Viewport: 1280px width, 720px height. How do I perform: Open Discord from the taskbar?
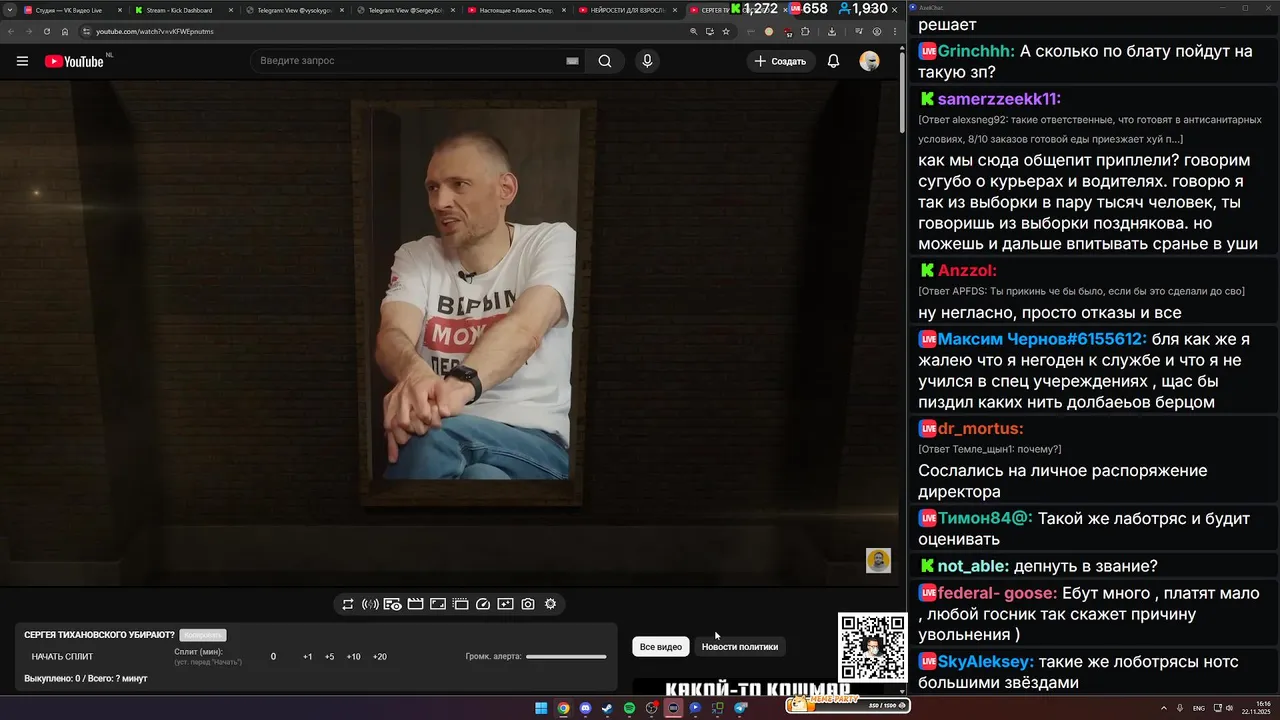click(x=585, y=708)
